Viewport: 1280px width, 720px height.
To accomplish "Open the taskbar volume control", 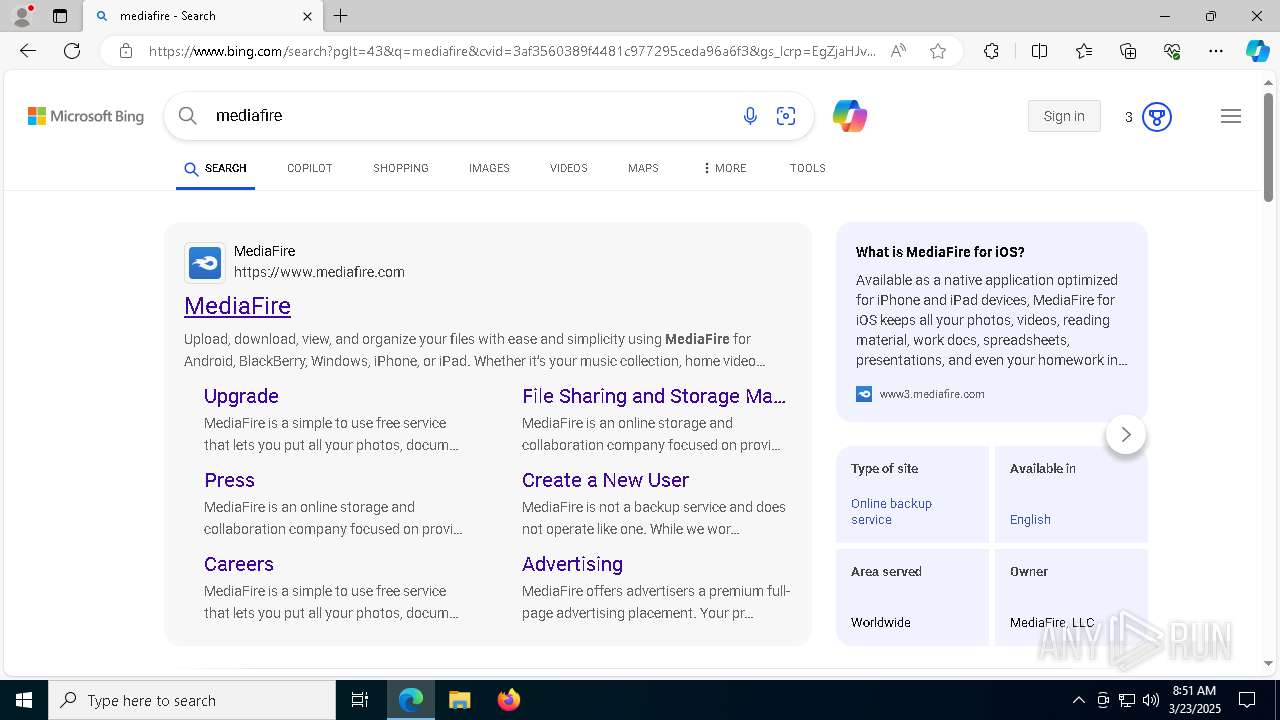I will (x=1151, y=700).
